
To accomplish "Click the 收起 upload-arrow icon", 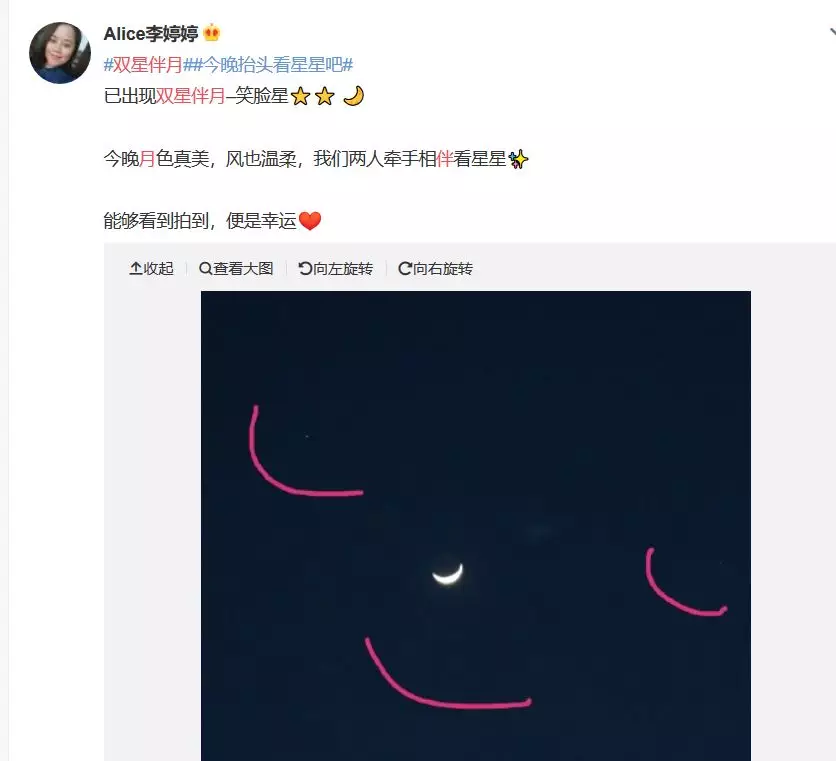I will click(135, 268).
